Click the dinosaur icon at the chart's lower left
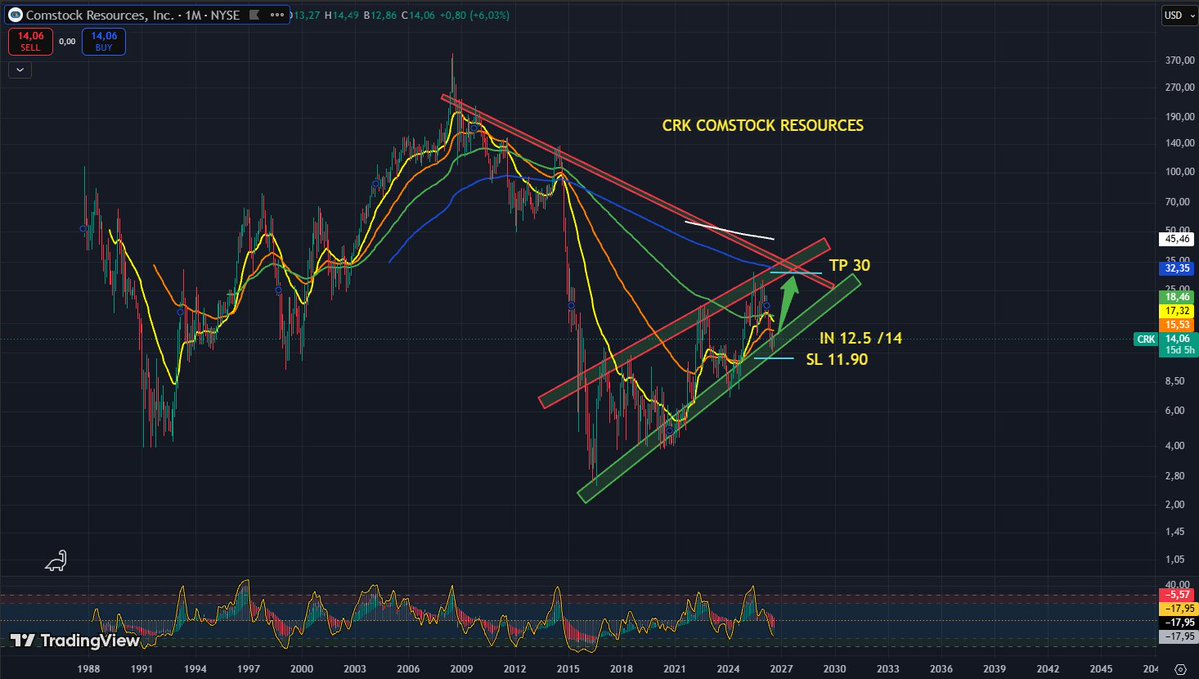 [56, 561]
